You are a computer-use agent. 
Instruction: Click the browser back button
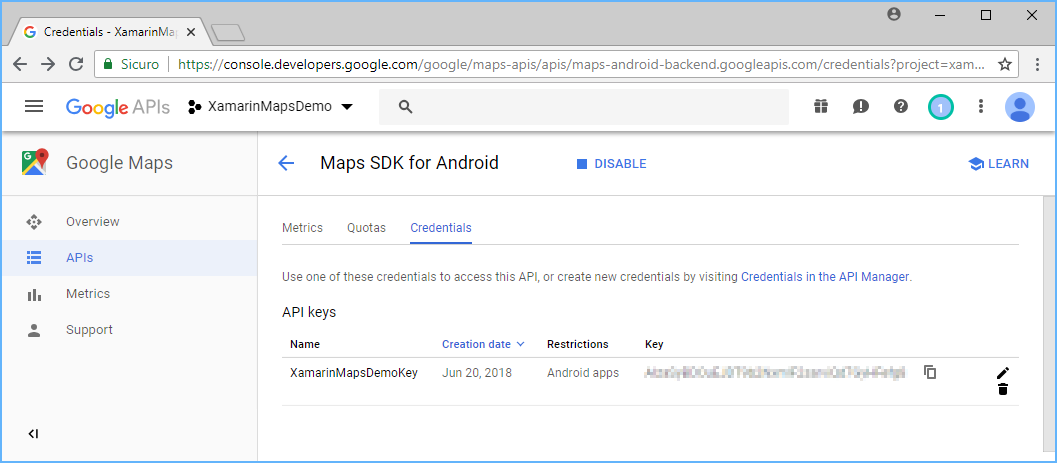tap(20, 65)
